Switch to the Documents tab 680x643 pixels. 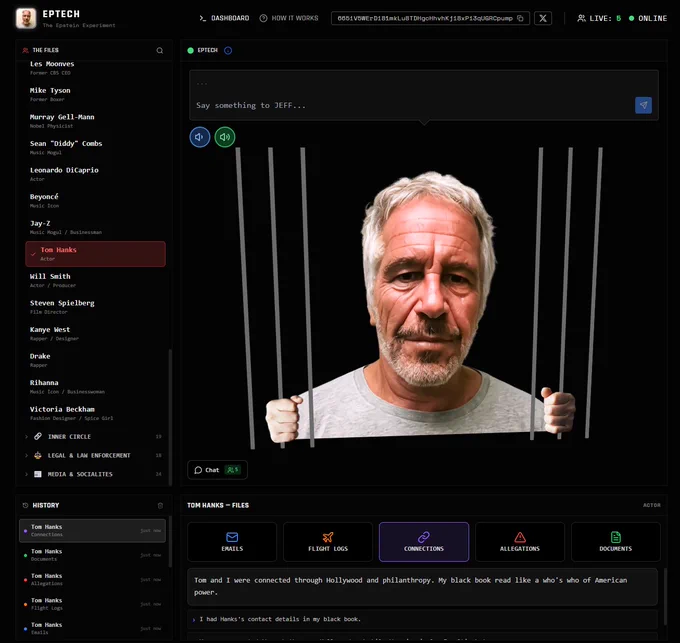[616, 542]
